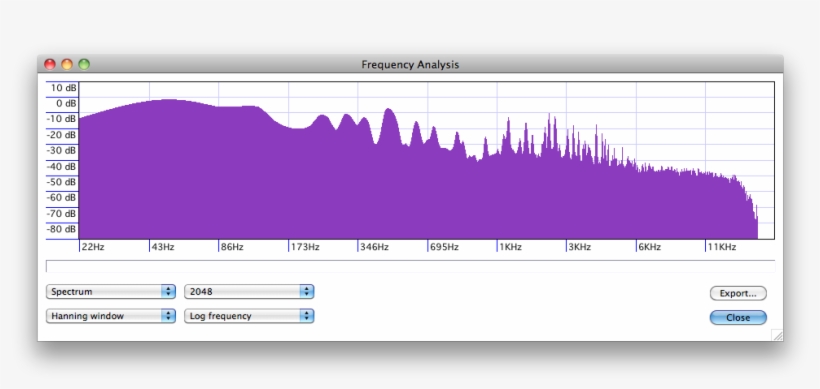
Task: Click the empty info field below graph
Action: pyautogui.click(x=411, y=266)
